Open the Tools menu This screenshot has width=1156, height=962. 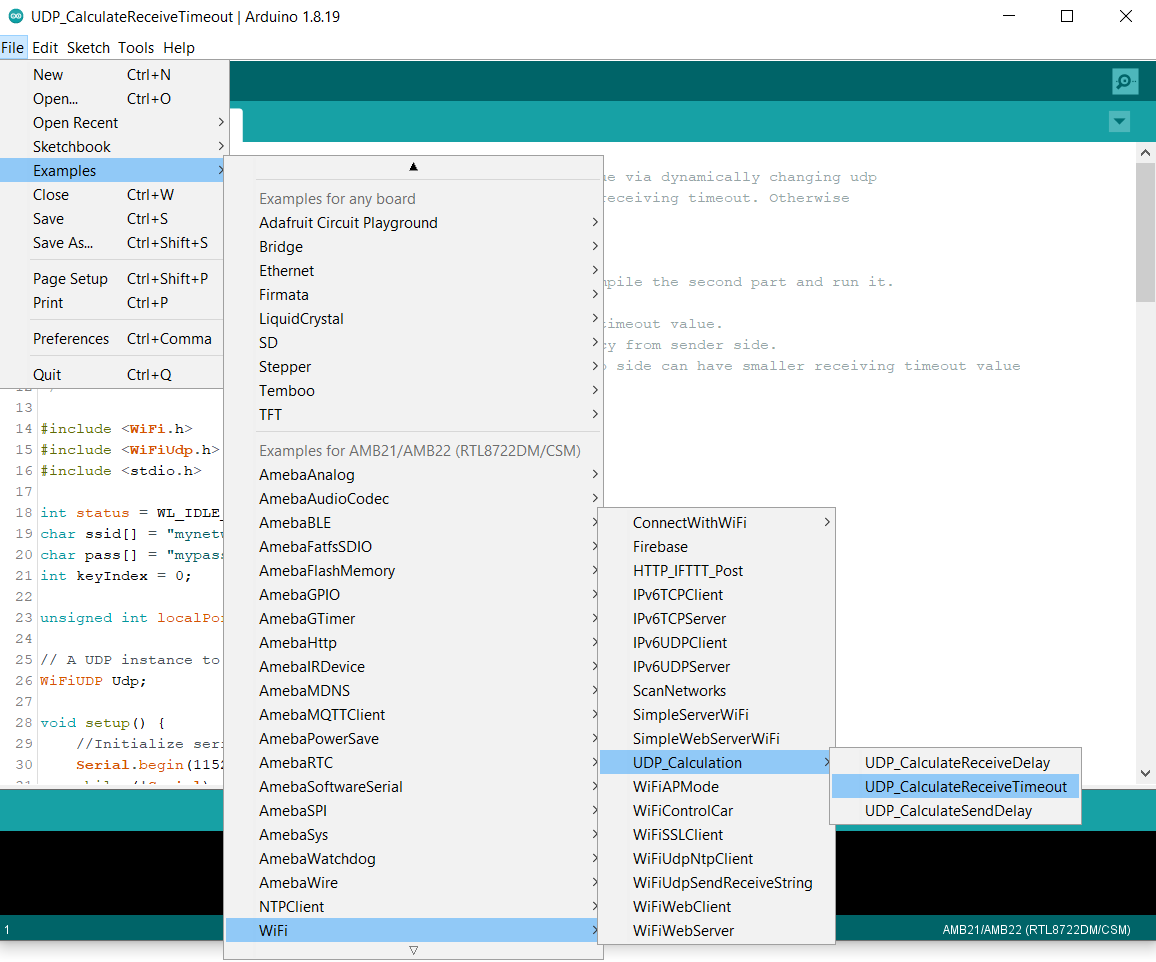click(x=136, y=48)
